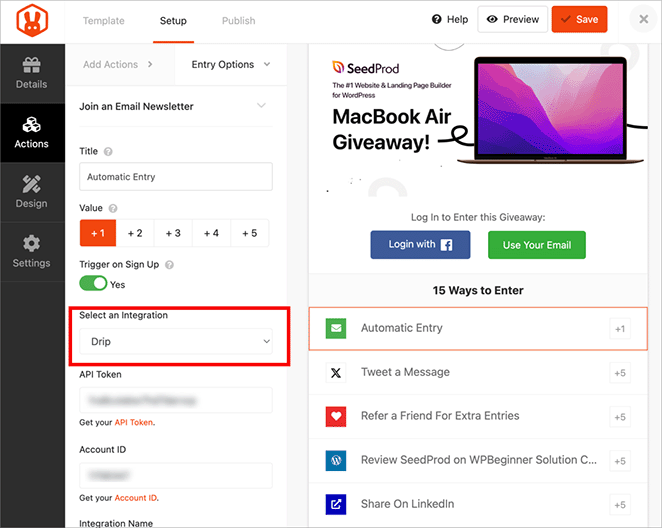Click the WordPress icon for Review SeedProd
Image resolution: width=662 pixels, height=528 pixels.
pyautogui.click(x=336, y=460)
